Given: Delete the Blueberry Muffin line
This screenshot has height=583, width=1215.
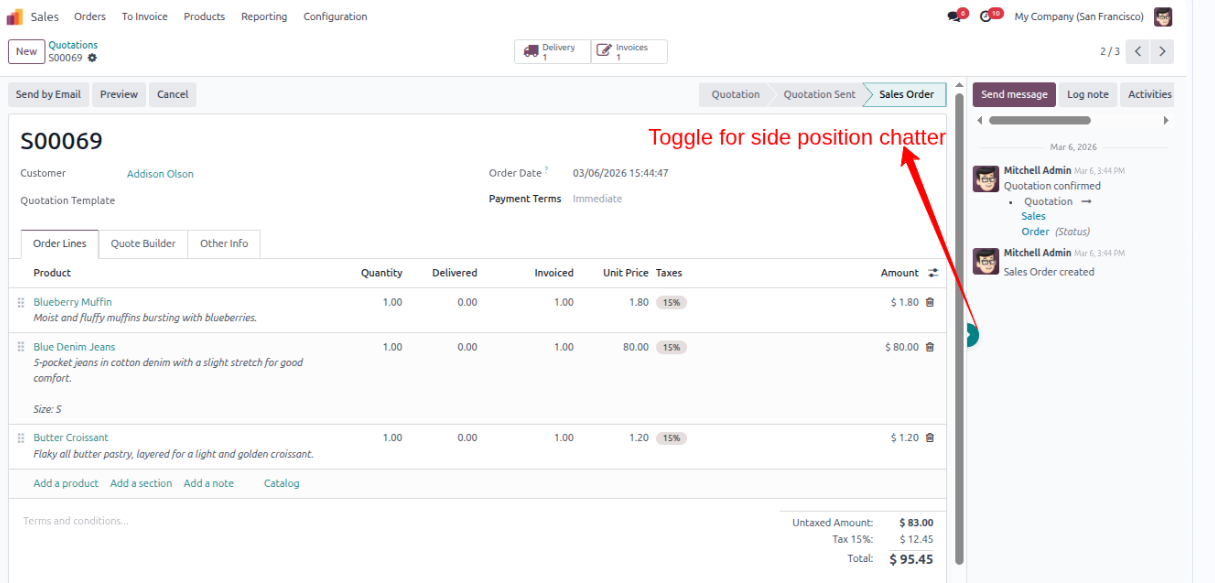Looking at the screenshot, I should [930, 302].
